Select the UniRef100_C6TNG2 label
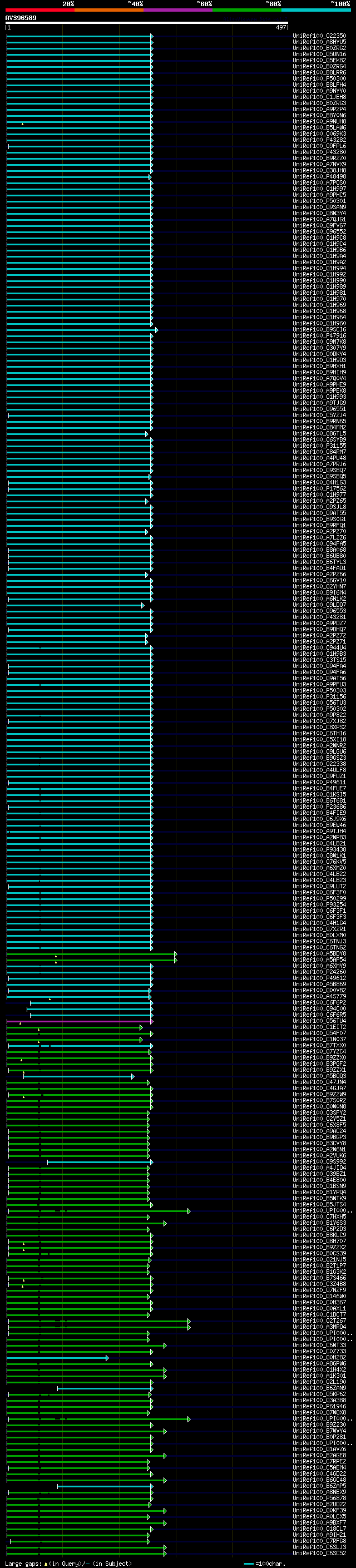This screenshot has height=1568, width=356. (x=319, y=948)
